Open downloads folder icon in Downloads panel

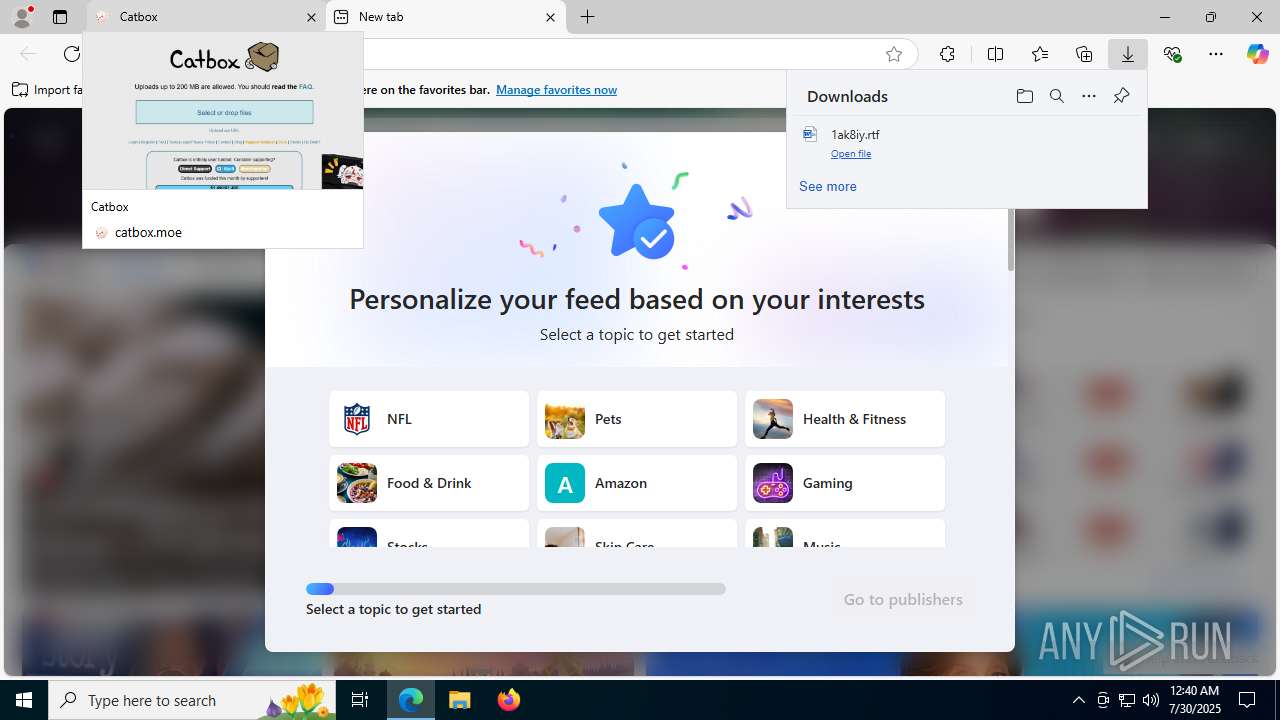click(x=1024, y=96)
